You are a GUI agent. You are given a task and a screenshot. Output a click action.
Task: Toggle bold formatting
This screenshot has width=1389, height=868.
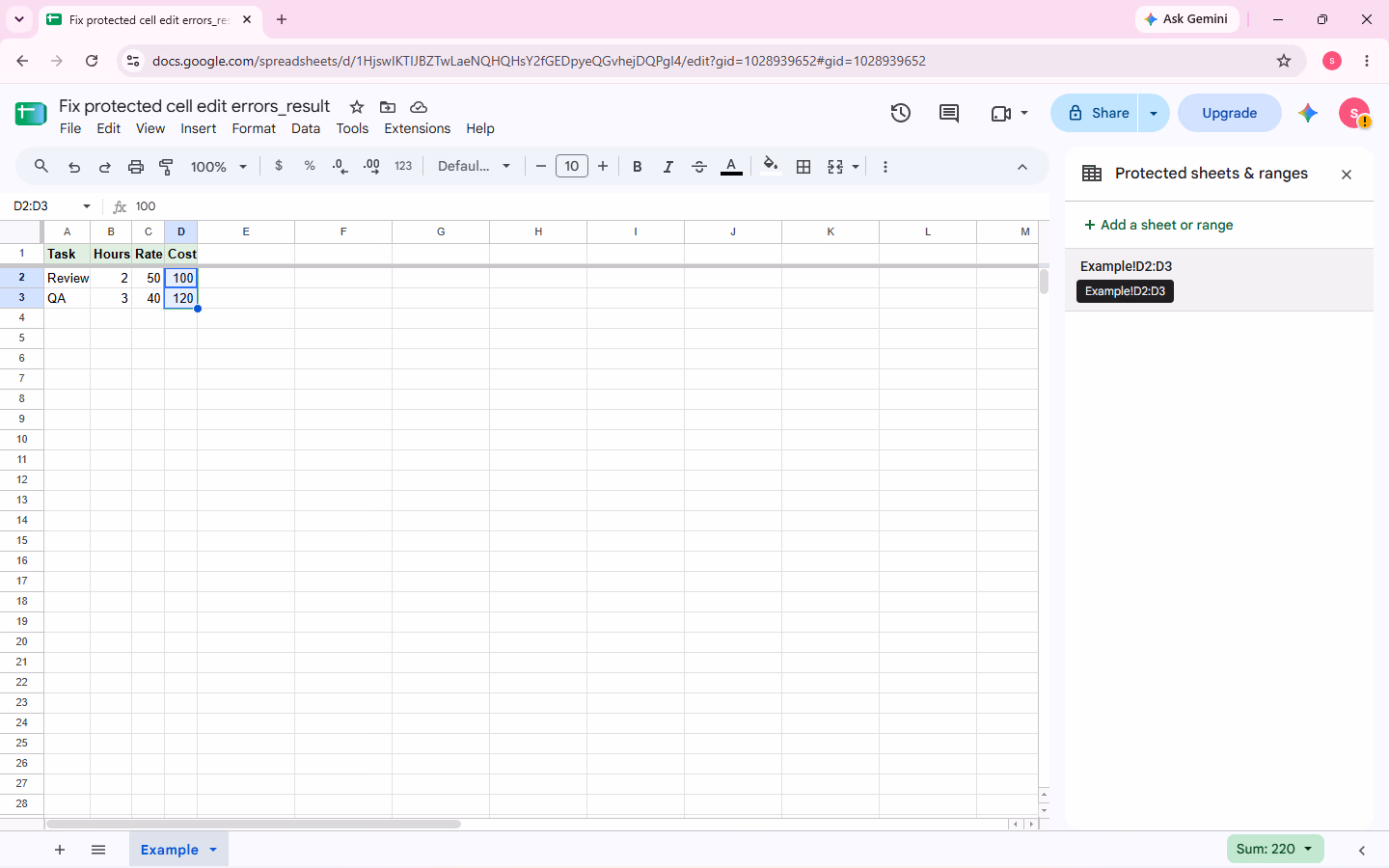(637, 166)
